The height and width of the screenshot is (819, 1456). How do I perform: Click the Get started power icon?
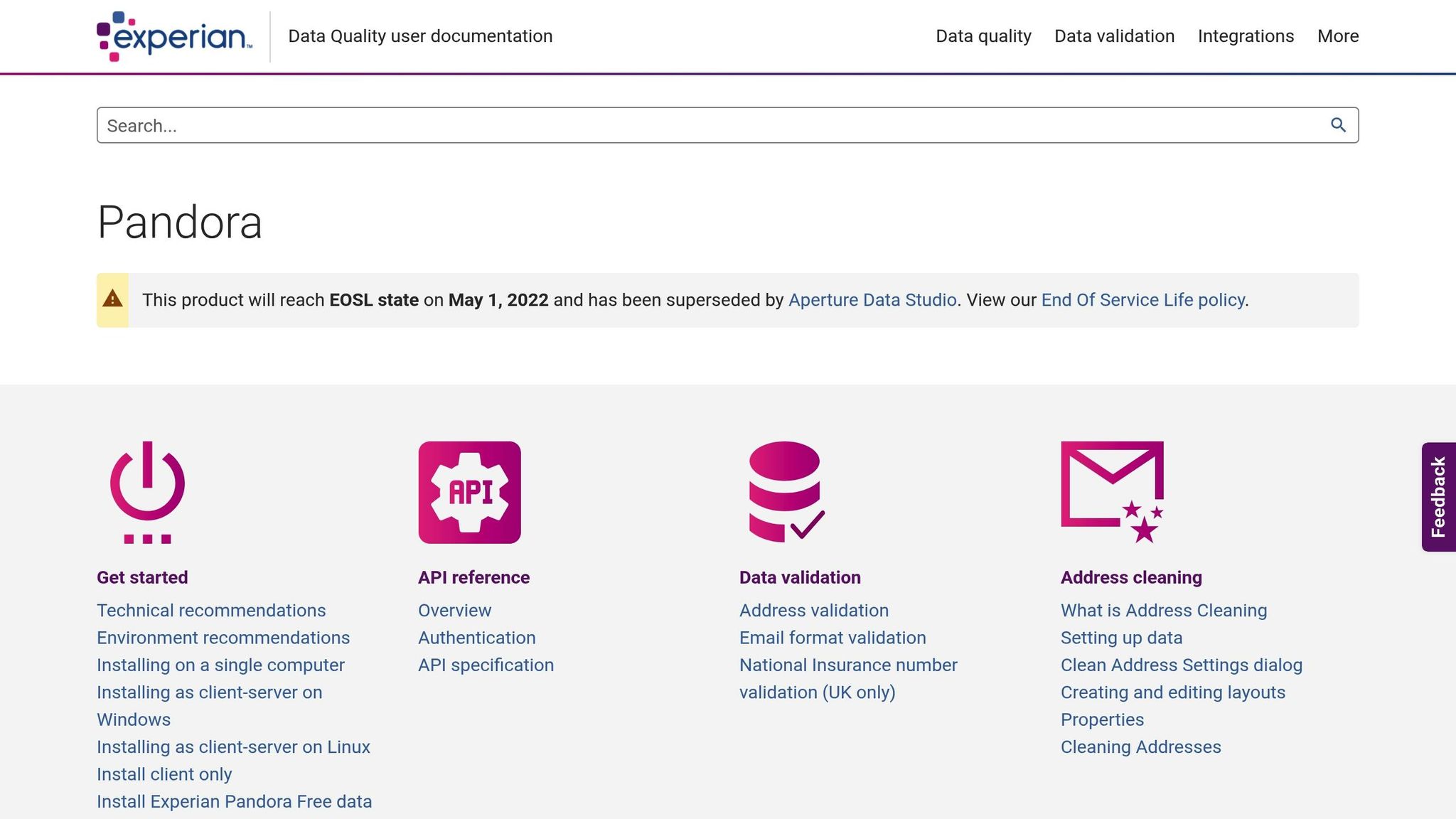pos(148,492)
